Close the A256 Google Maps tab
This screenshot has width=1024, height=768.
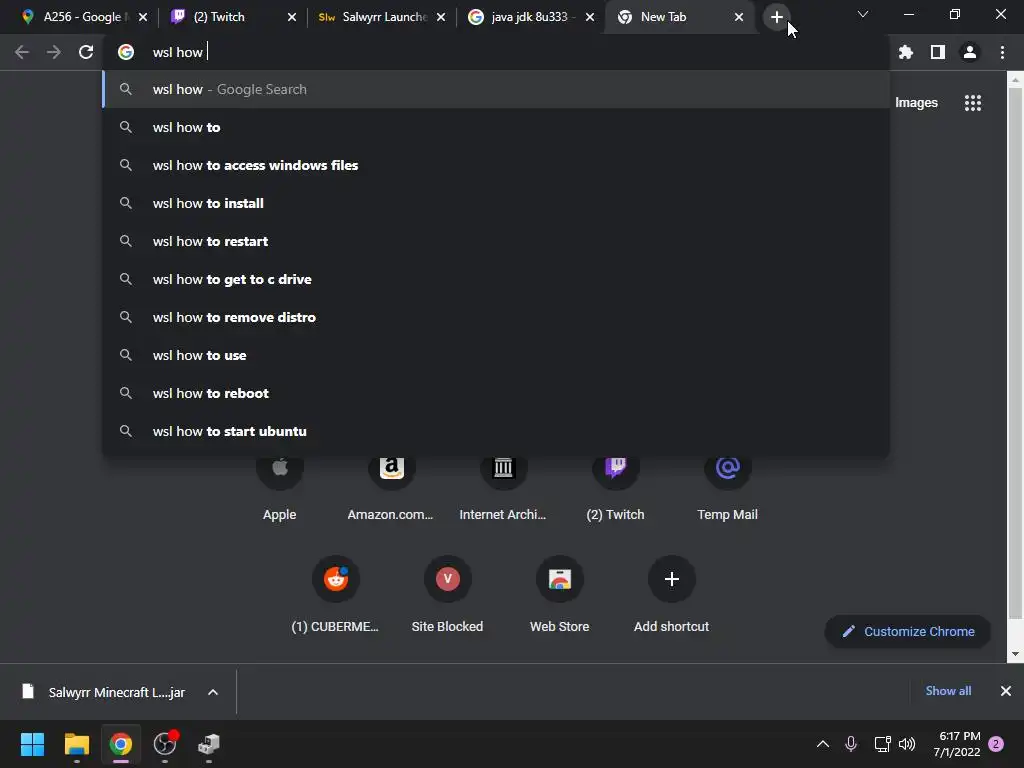[143, 17]
